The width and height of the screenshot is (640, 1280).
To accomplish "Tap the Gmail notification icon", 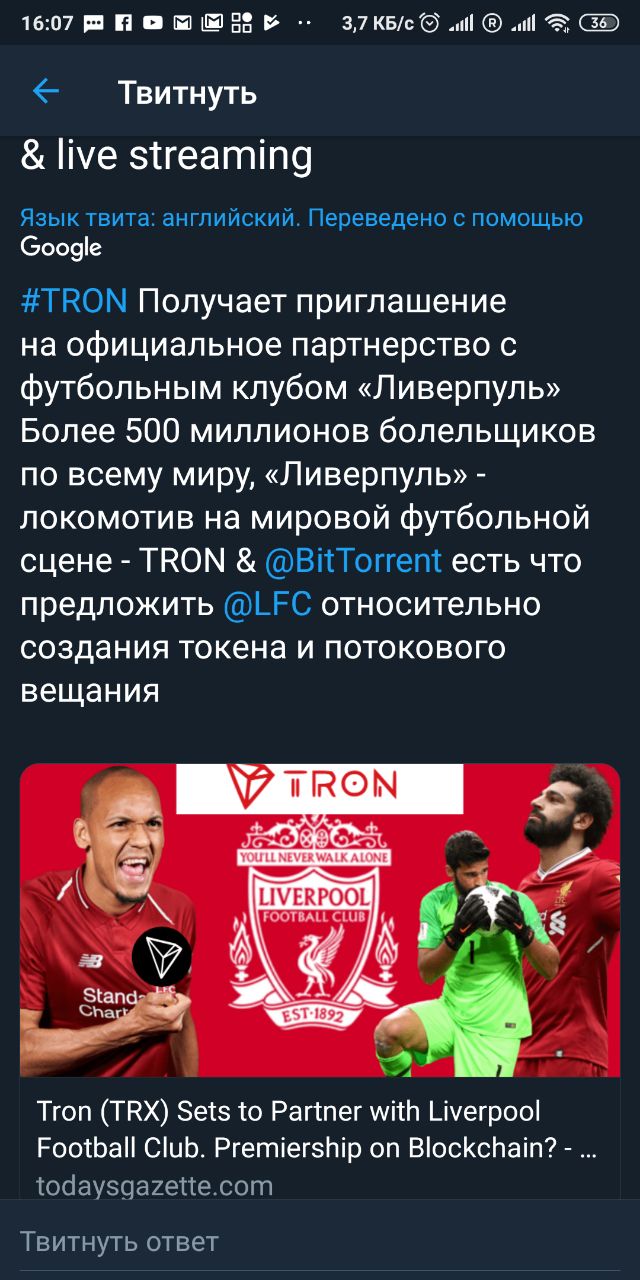I will coord(182,23).
